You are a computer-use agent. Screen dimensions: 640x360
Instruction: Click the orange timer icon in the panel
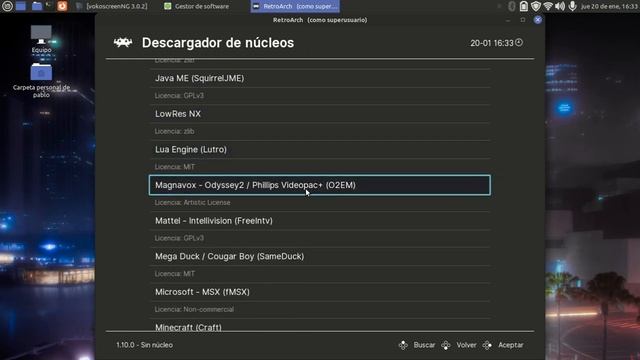pos(62,6)
